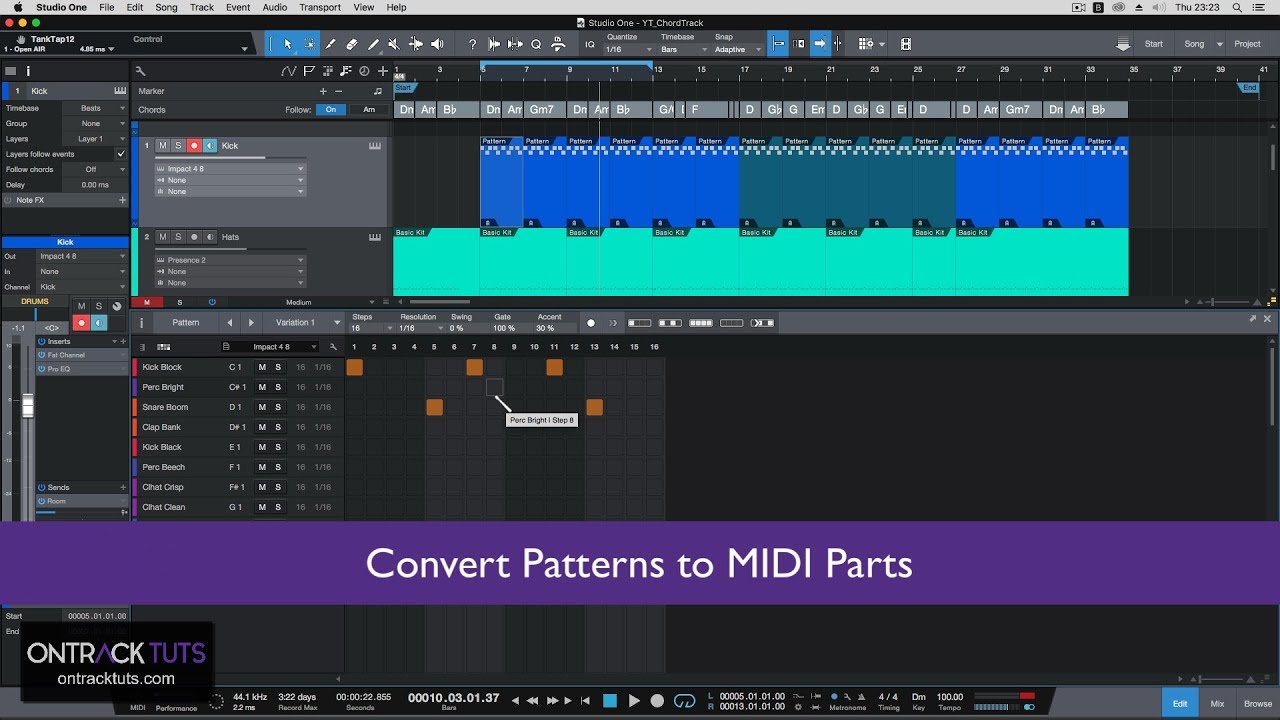Image resolution: width=1280 pixels, height=720 pixels.
Task: Click the add track plus icon
Action: coord(383,71)
